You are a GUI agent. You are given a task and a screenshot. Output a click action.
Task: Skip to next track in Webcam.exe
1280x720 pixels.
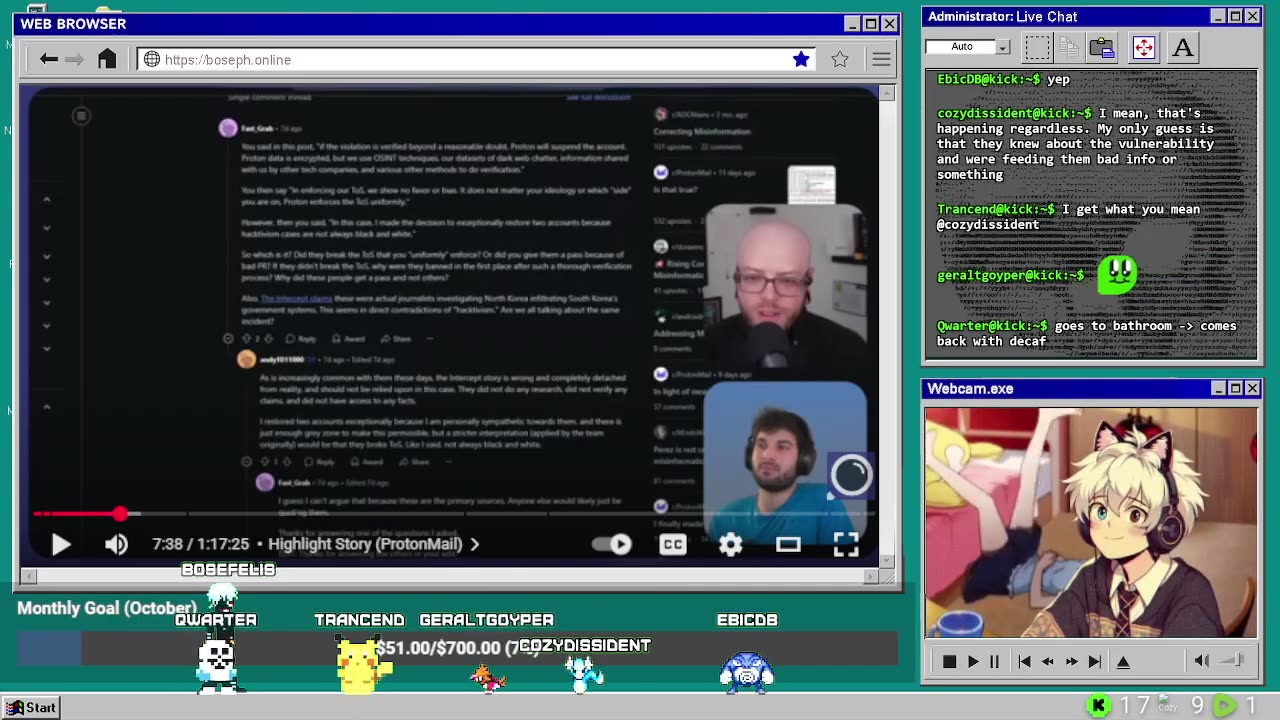coord(1095,661)
